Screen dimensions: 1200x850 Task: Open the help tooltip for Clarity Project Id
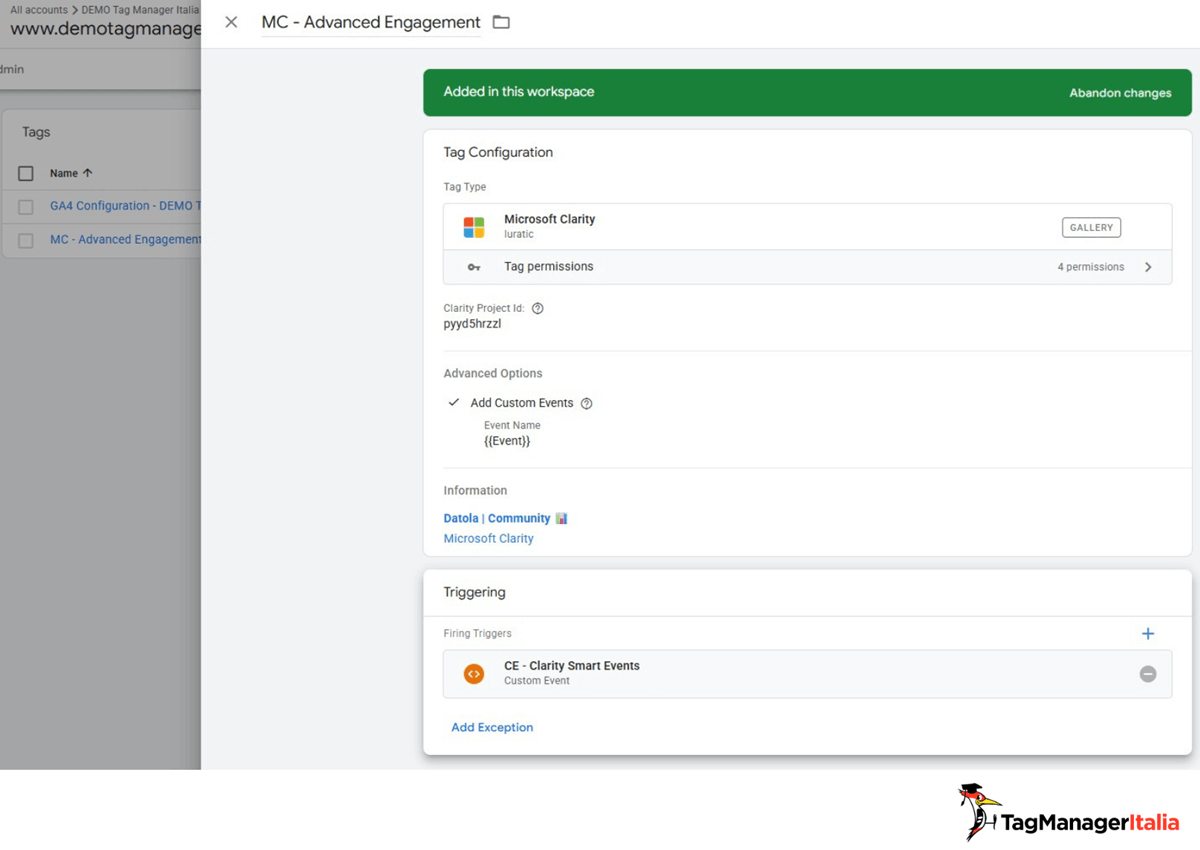click(538, 308)
